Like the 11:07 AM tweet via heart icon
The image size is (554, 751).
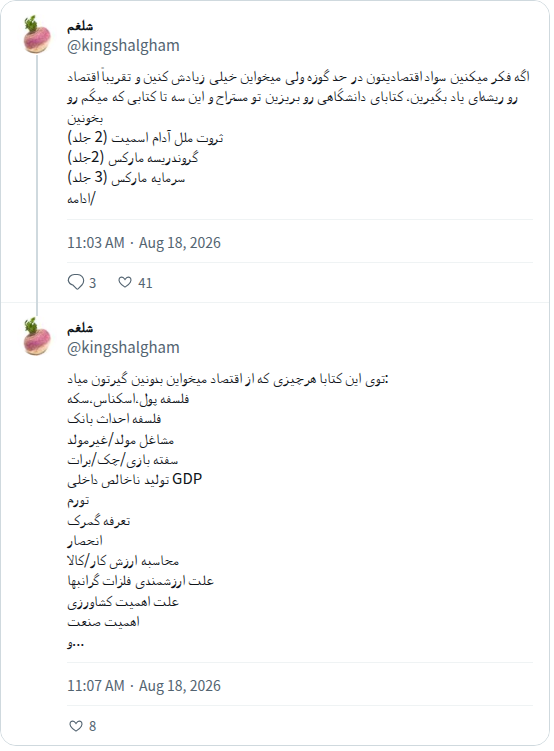click(76, 726)
